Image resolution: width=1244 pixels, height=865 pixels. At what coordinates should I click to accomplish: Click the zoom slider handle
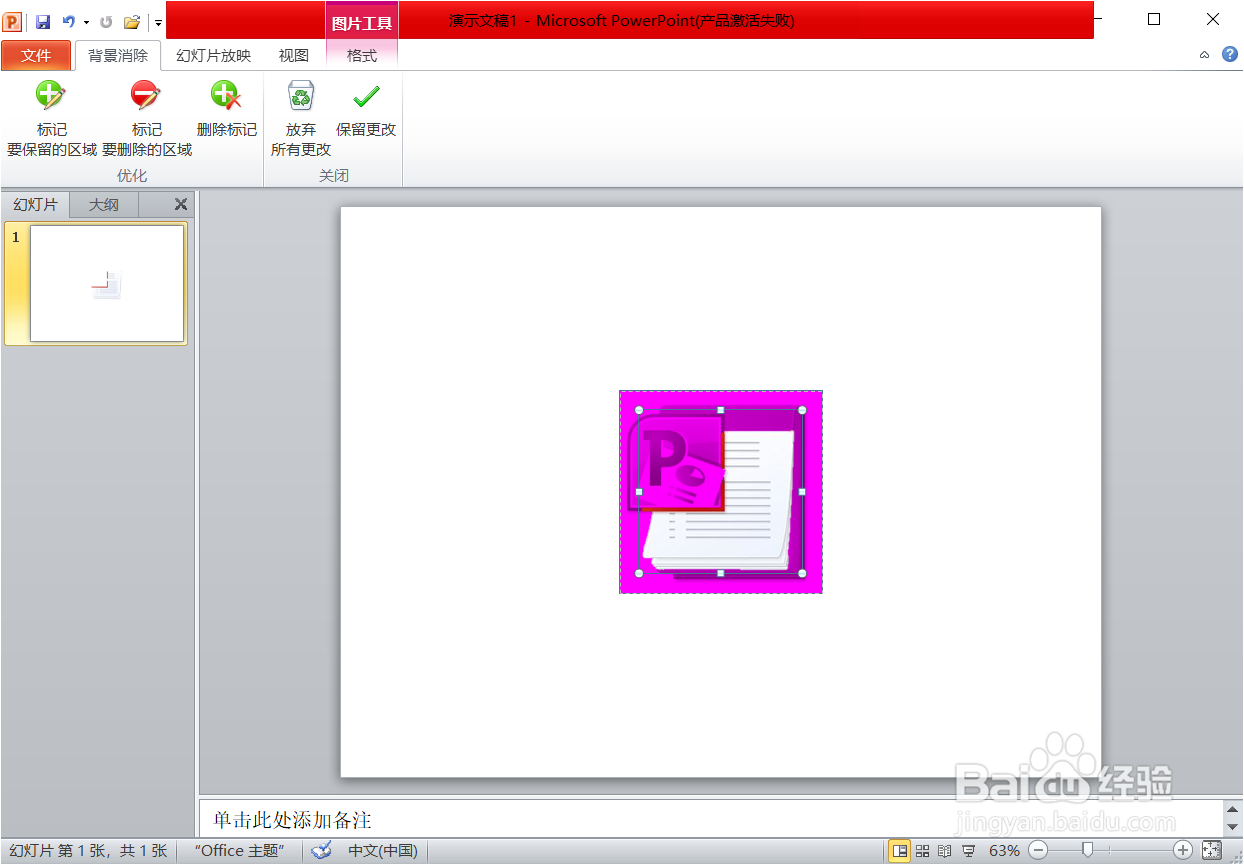pyautogui.click(x=1087, y=850)
